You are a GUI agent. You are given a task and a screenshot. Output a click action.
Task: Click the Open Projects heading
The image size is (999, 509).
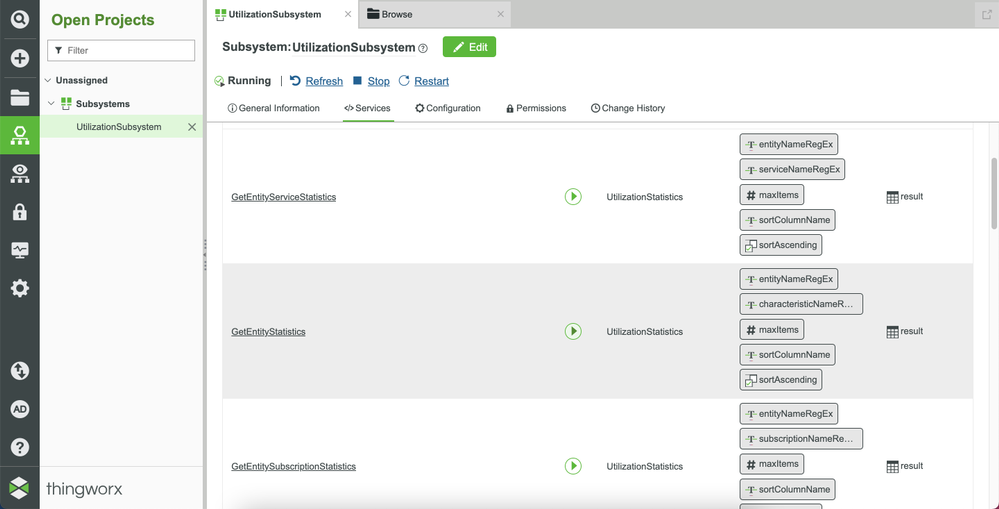point(103,20)
